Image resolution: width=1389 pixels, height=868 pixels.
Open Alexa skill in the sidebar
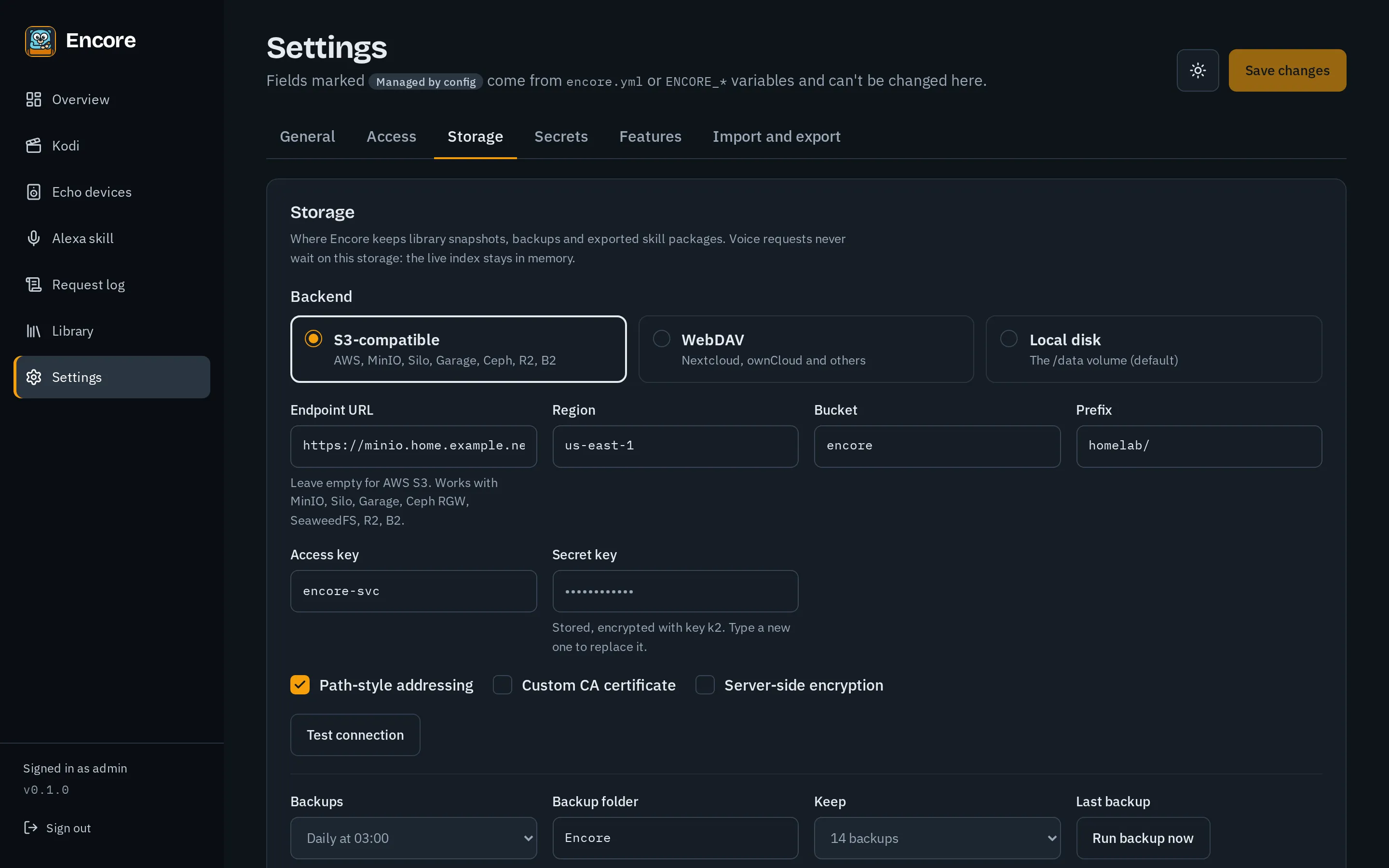112,238
